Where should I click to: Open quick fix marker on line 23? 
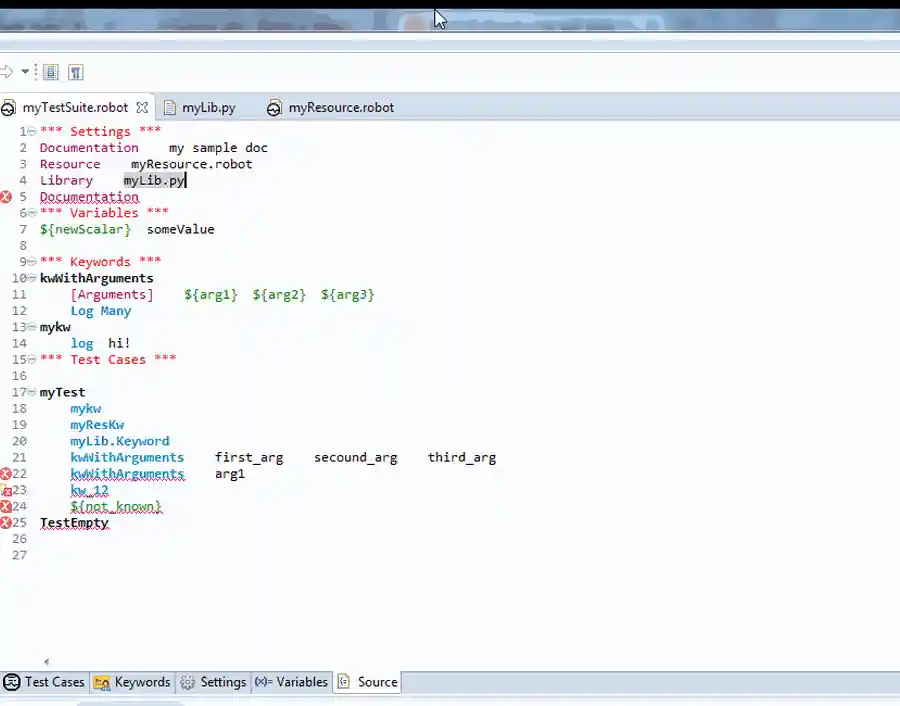point(6,490)
